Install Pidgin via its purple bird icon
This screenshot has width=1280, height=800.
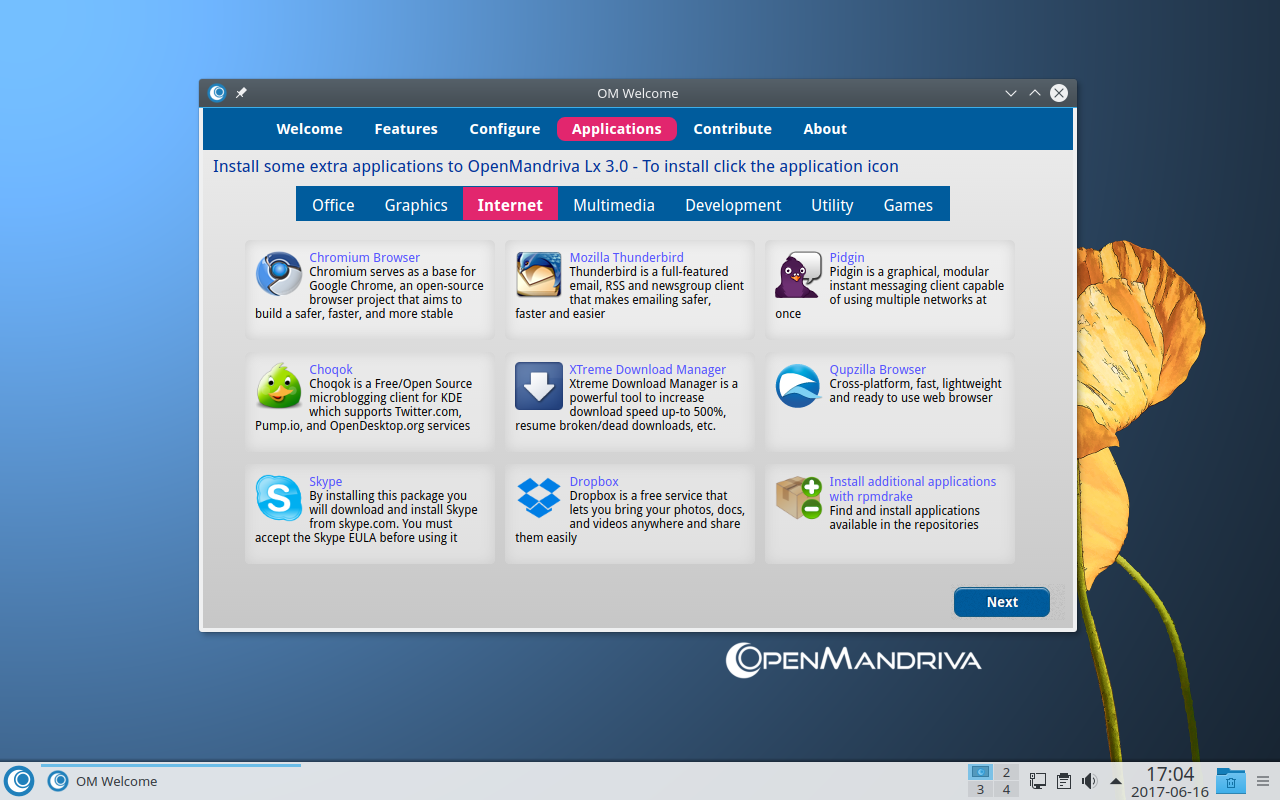point(798,275)
